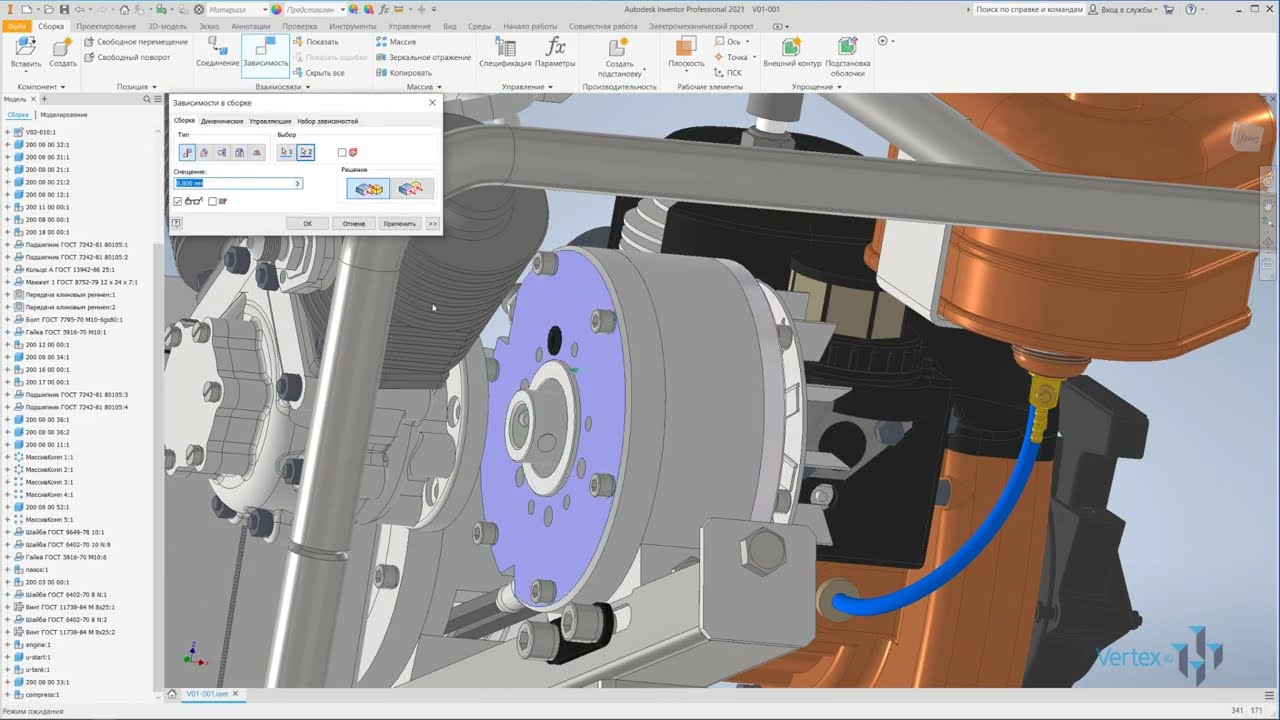Expand the engine:1 tree node
Viewport: 1280px width, 720px height.
(7, 645)
